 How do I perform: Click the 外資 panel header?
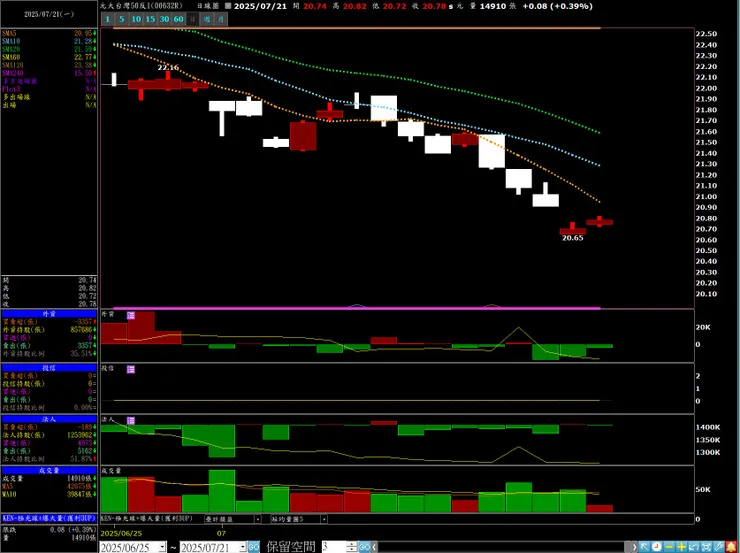point(49,313)
